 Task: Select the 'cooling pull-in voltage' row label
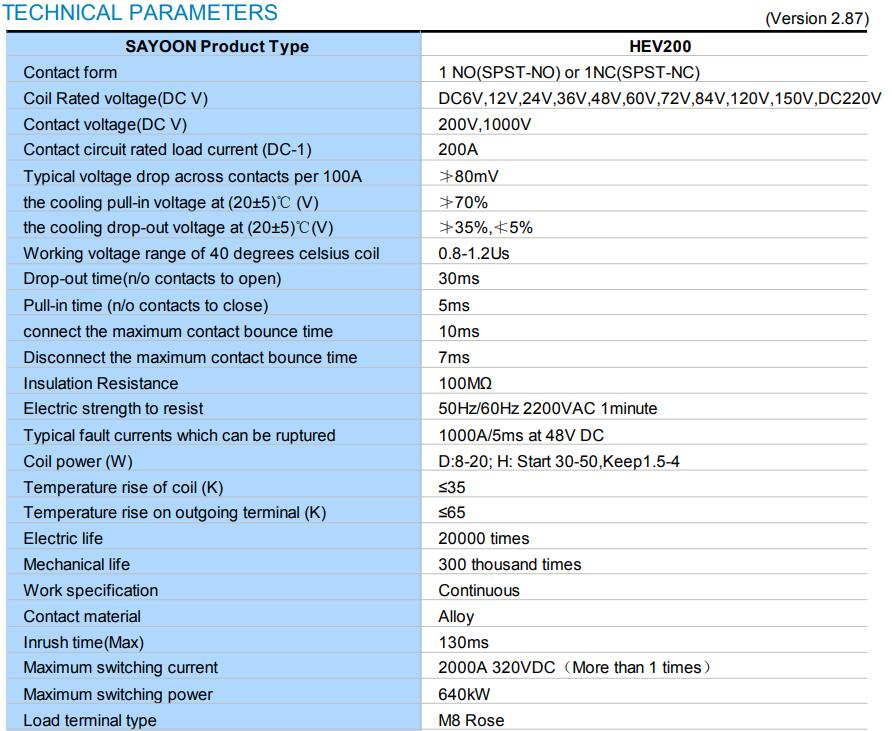171,203
